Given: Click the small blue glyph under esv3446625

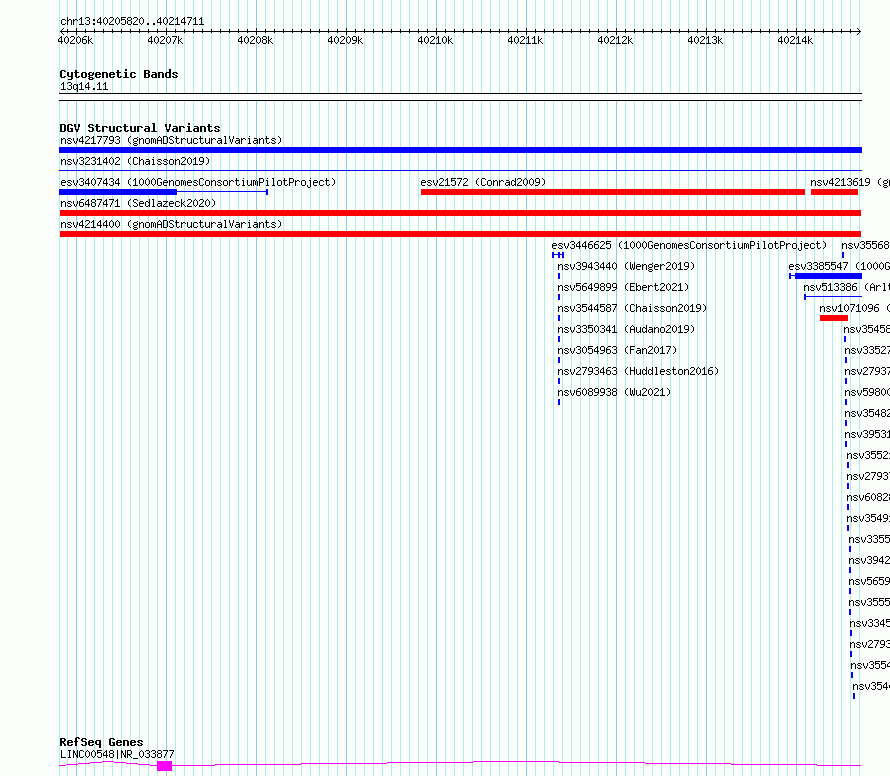Looking at the screenshot, I should (x=558, y=255).
